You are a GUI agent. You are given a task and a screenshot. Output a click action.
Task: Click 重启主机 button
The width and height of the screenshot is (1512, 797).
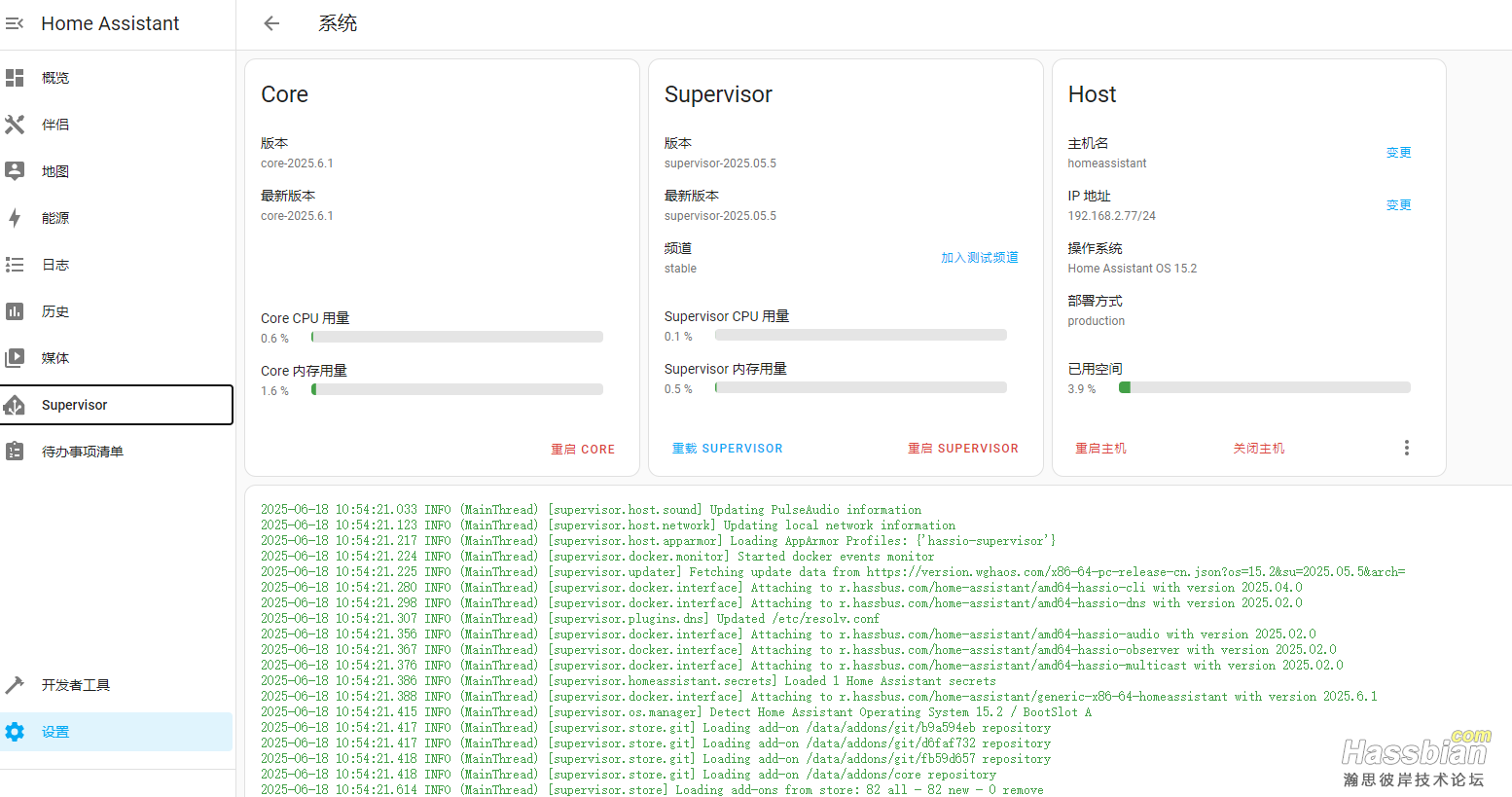coord(1100,449)
